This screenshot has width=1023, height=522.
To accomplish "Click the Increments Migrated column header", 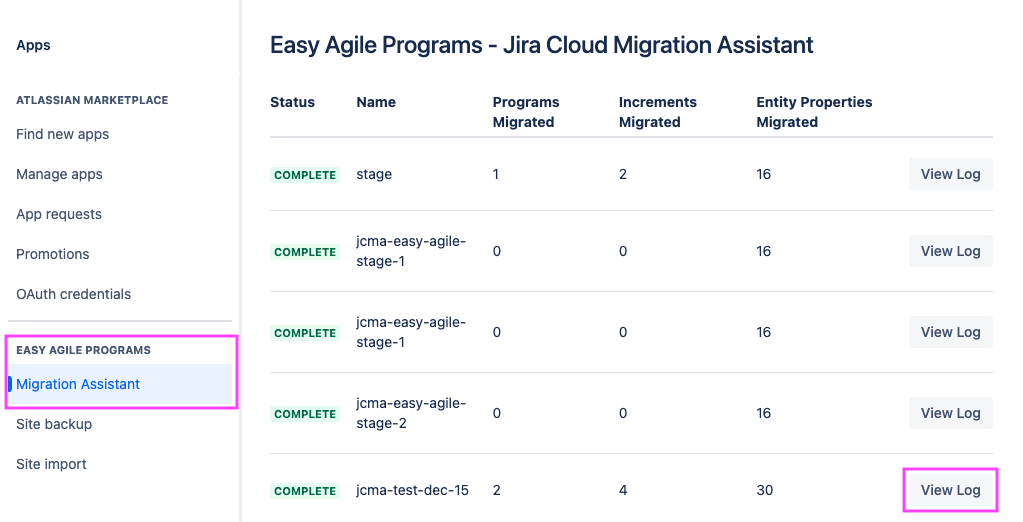I will point(657,112).
